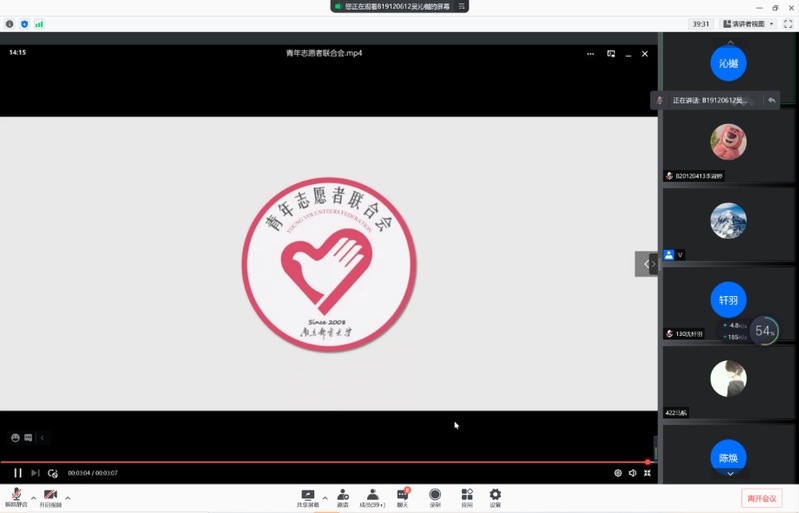Click the green security shield icon
The width and height of the screenshot is (799, 513).
click(x=25, y=24)
